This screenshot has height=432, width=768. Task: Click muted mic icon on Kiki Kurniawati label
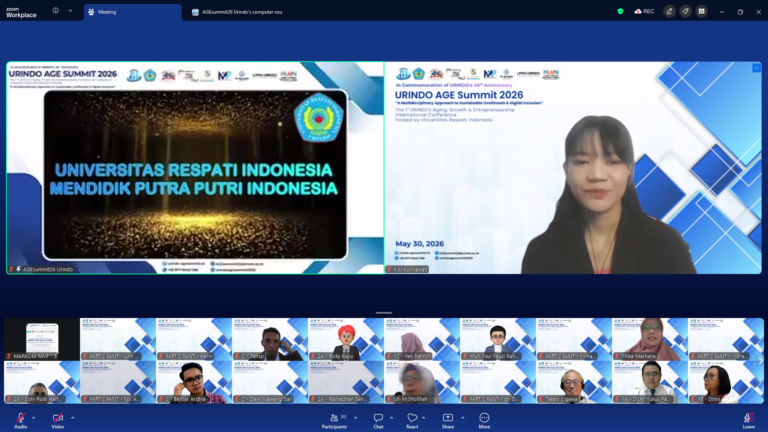[x=389, y=269]
